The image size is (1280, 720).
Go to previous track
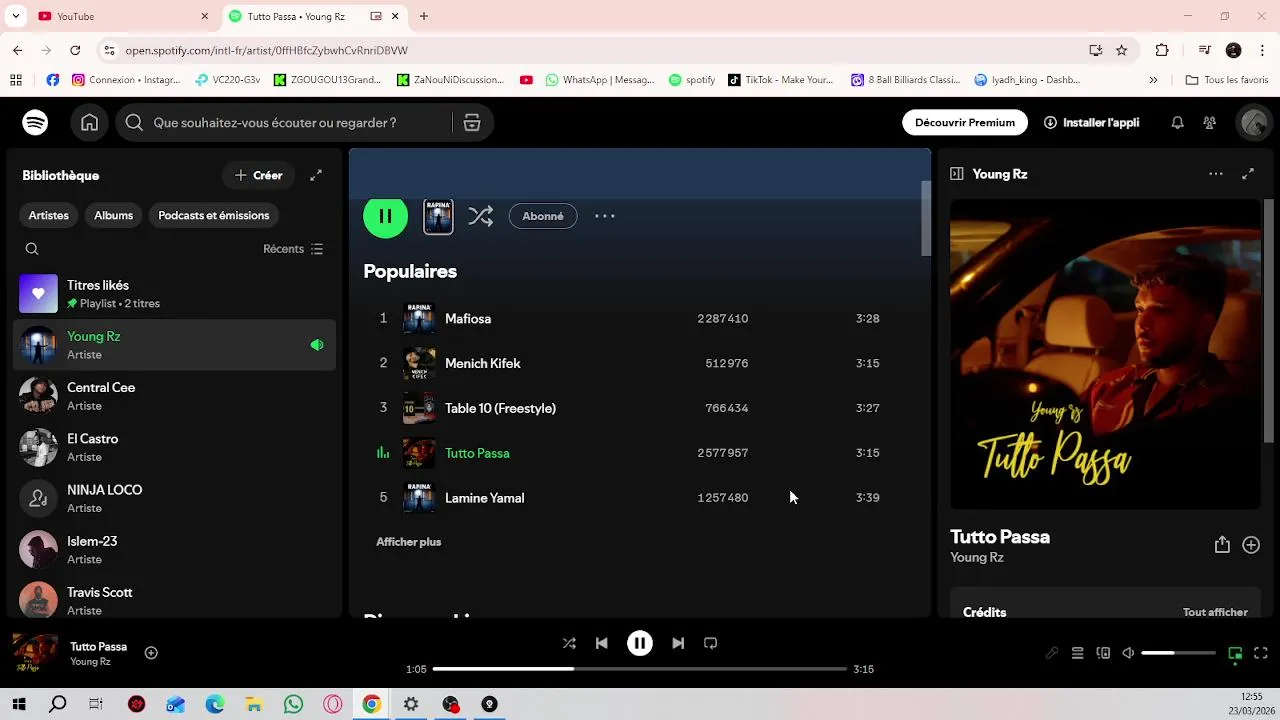pos(602,643)
